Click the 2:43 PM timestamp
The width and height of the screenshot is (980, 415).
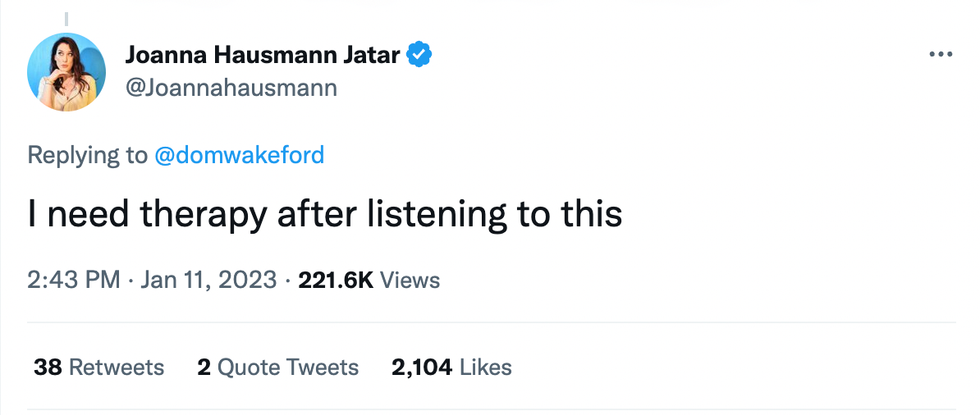pyautogui.click(x=72, y=279)
